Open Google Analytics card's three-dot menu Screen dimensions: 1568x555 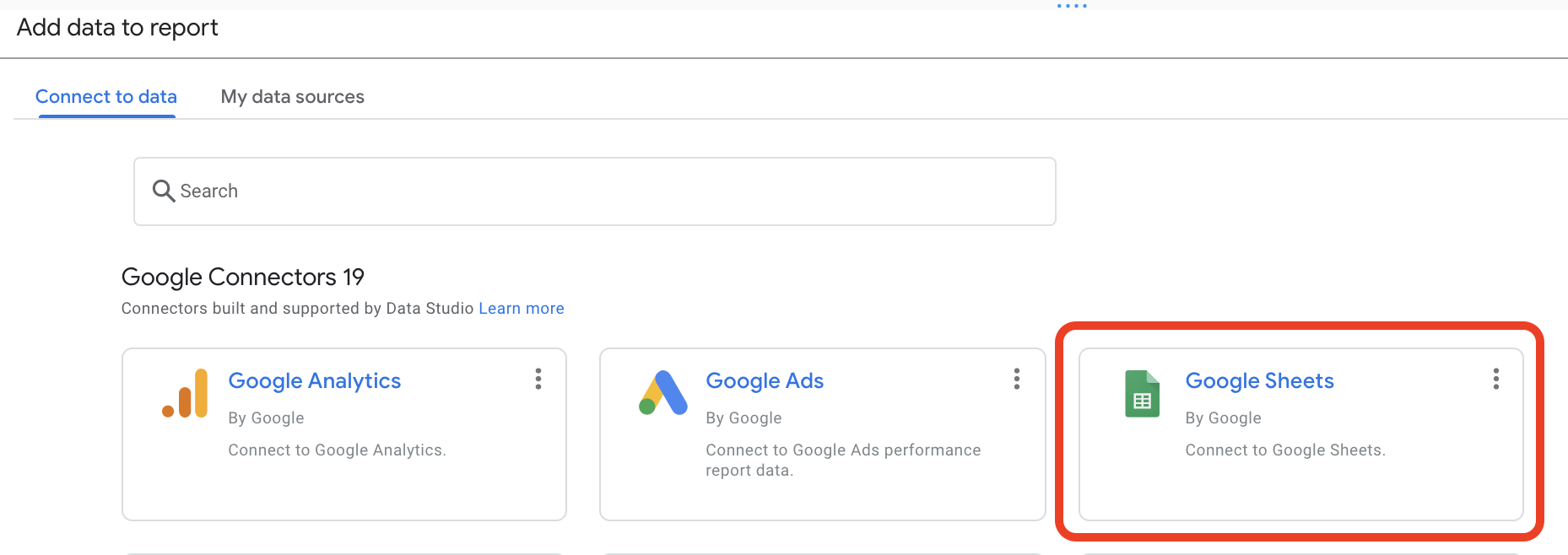point(538,380)
